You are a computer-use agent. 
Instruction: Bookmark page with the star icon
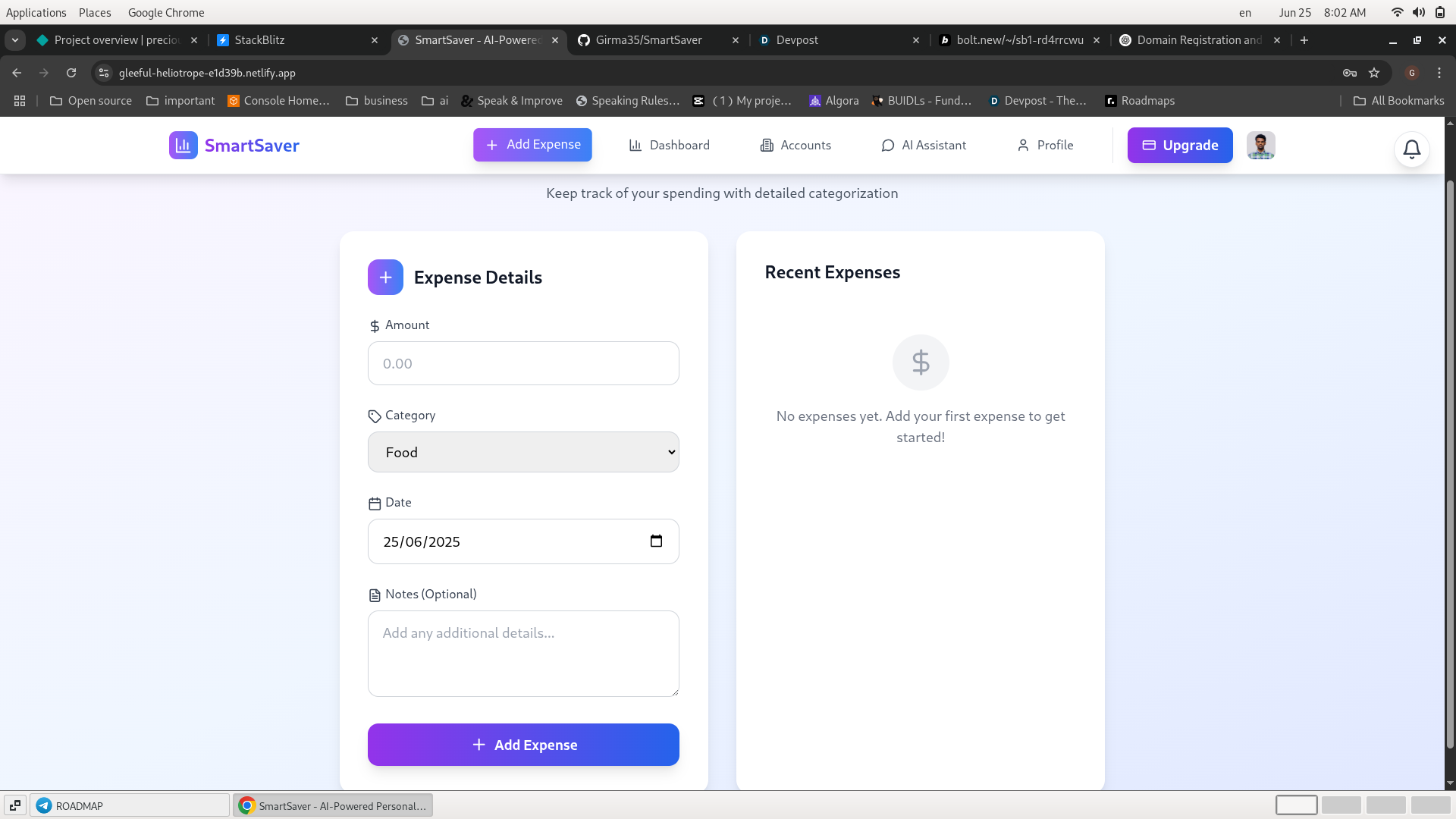(1374, 73)
